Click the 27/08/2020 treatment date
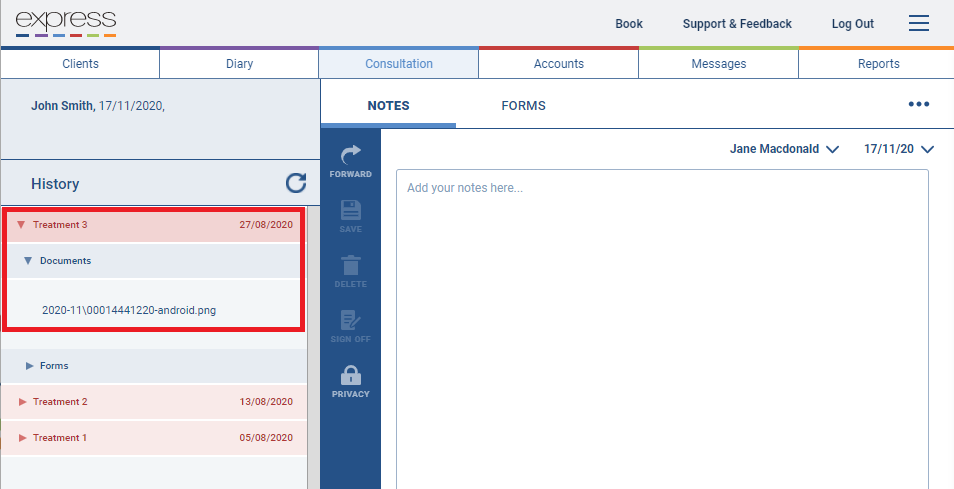 [266, 225]
